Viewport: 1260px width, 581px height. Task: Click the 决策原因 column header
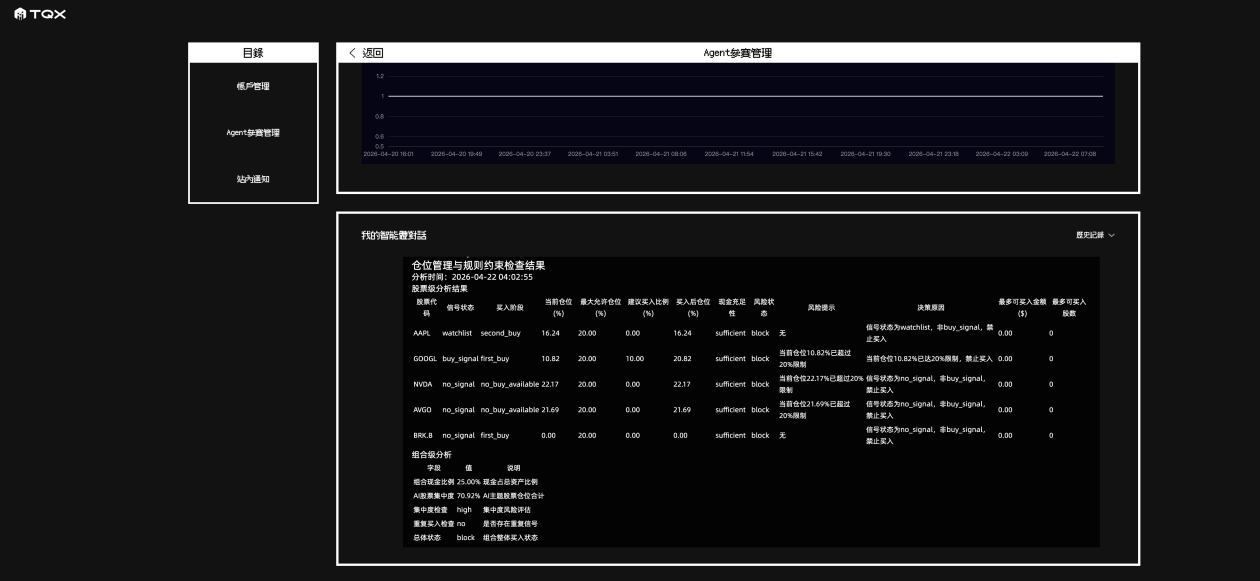tap(930, 307)
